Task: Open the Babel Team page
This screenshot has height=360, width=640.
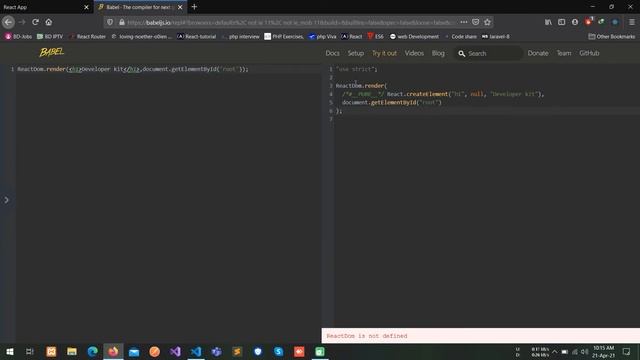Action: pos(564,53)
